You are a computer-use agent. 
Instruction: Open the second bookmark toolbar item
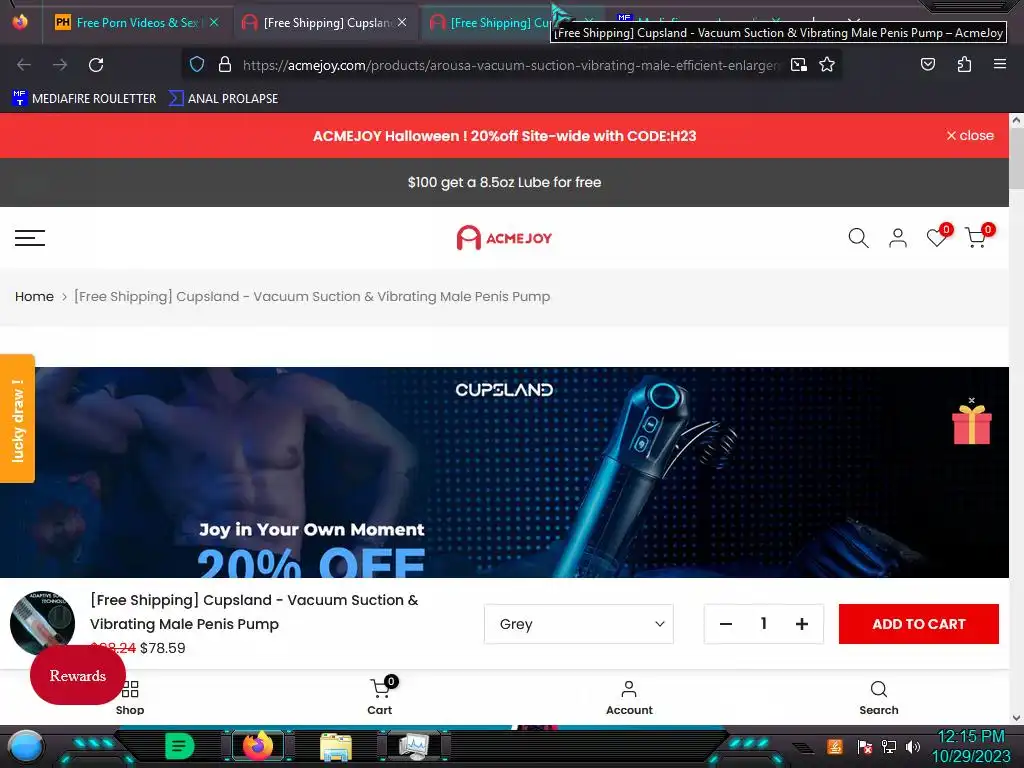coord(223,99)
